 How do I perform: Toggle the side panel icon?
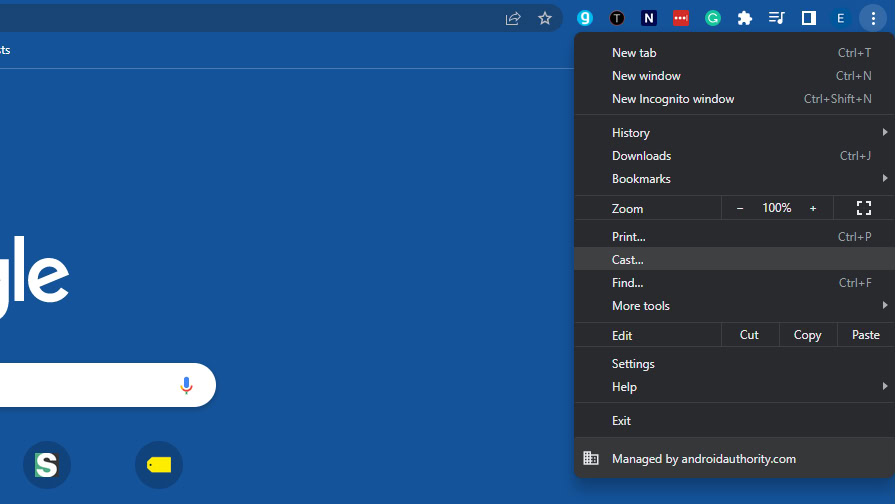click(x=809, y=18)
